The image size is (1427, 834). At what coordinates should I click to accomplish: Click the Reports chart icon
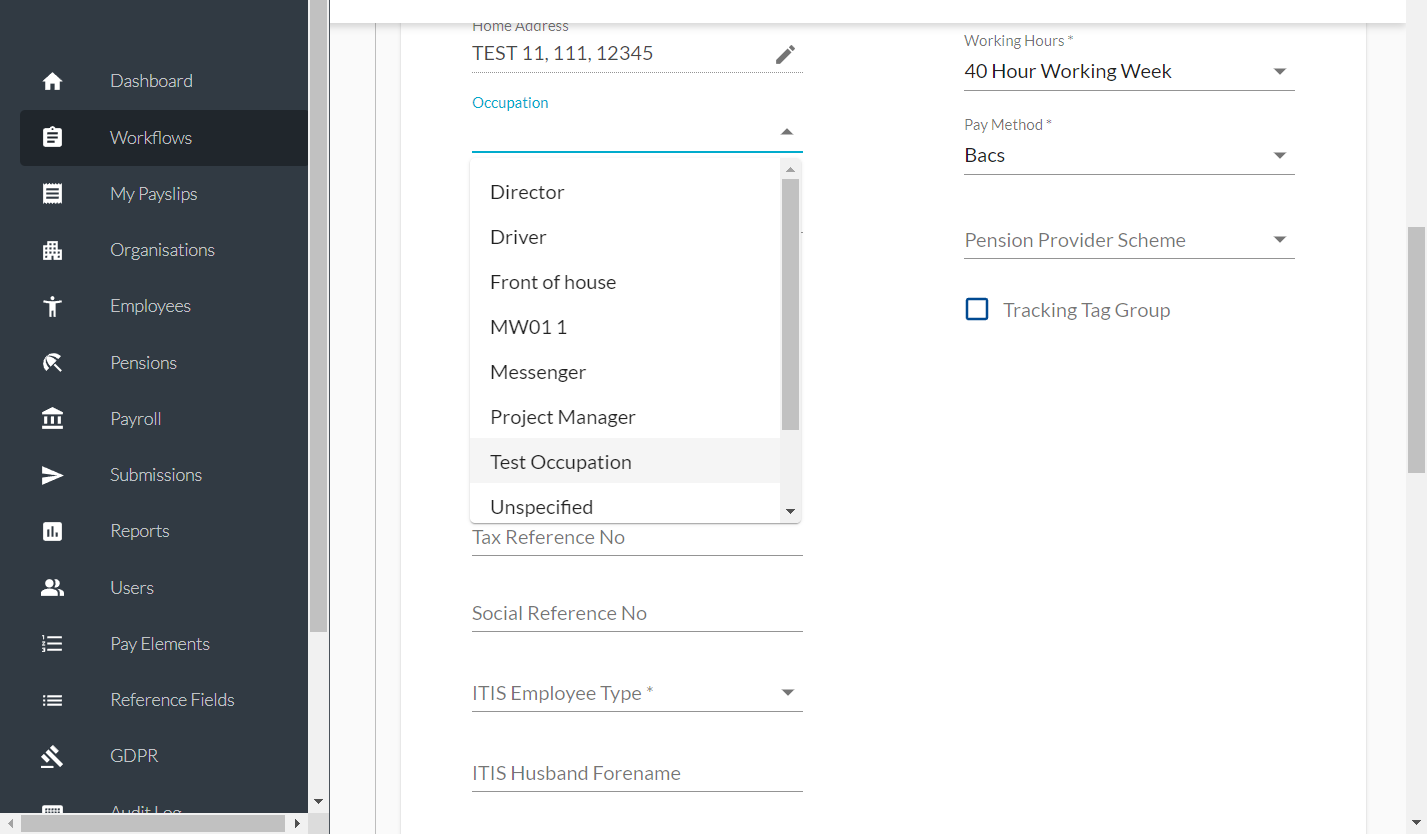53,531
